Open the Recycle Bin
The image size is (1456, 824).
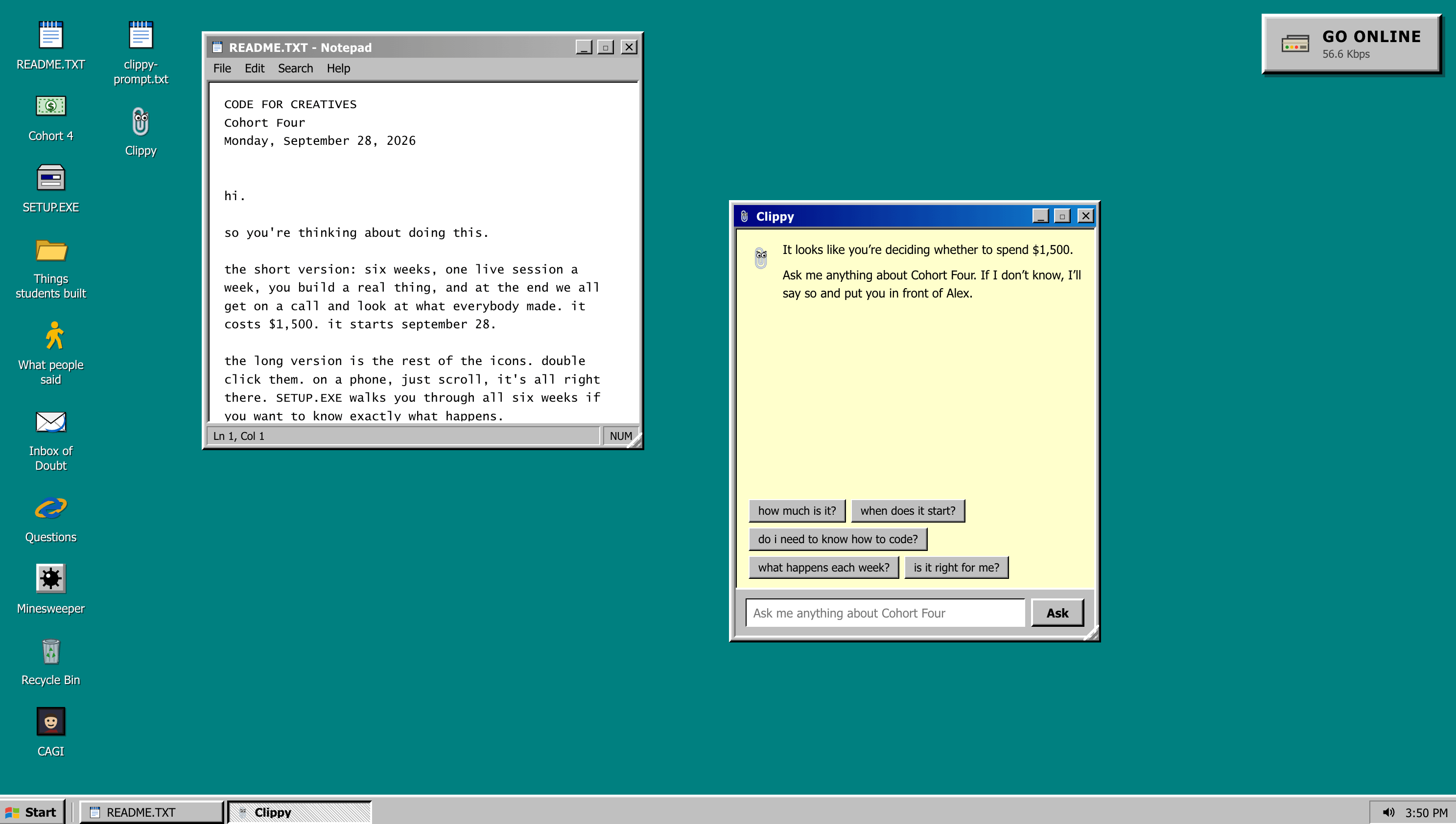[50, 662]
